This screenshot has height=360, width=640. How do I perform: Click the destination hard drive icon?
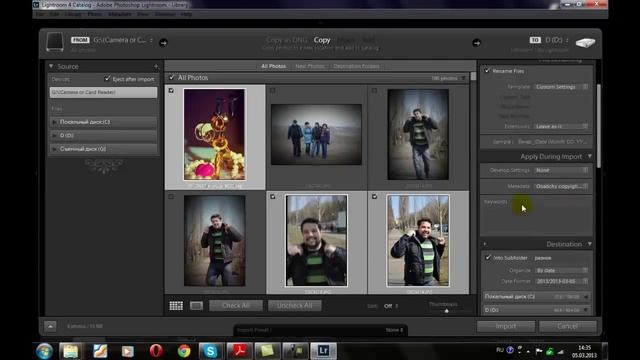point(585,42)
